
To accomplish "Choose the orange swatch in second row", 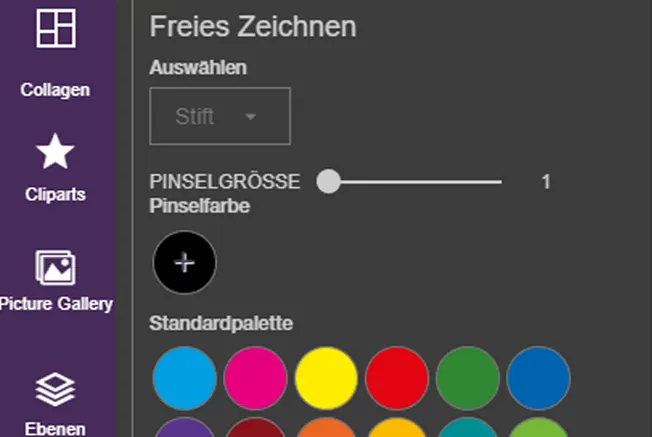I will [x=326, y=430].
